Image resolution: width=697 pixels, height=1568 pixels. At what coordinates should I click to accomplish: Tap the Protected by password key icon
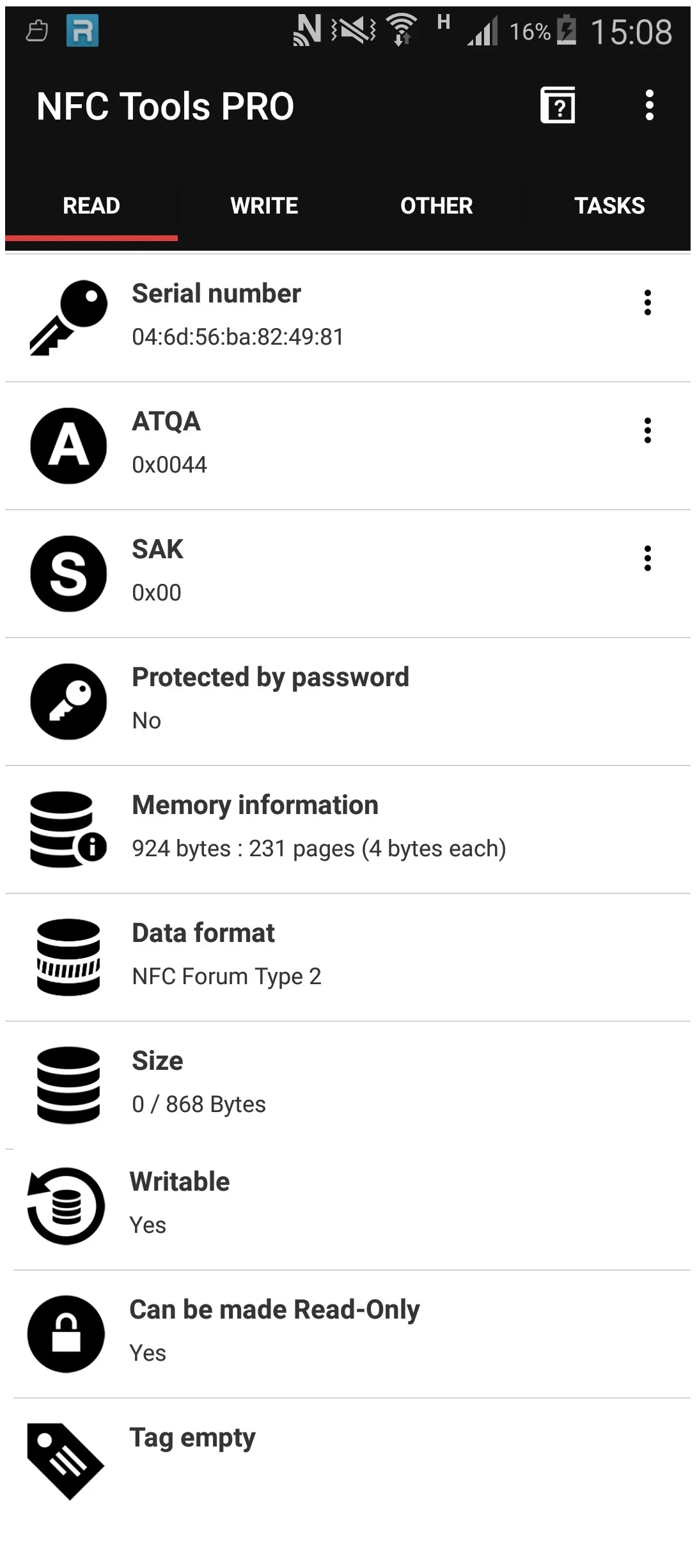point(68,702)
